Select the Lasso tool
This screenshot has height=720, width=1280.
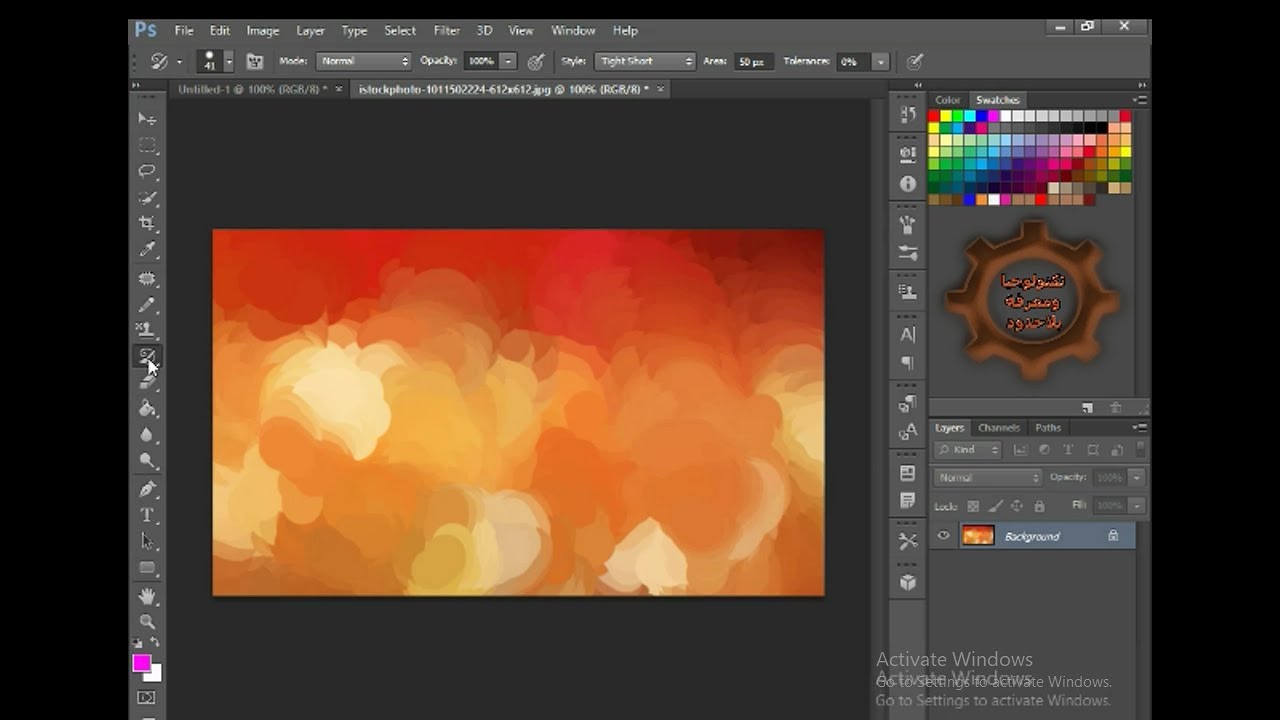147,171
